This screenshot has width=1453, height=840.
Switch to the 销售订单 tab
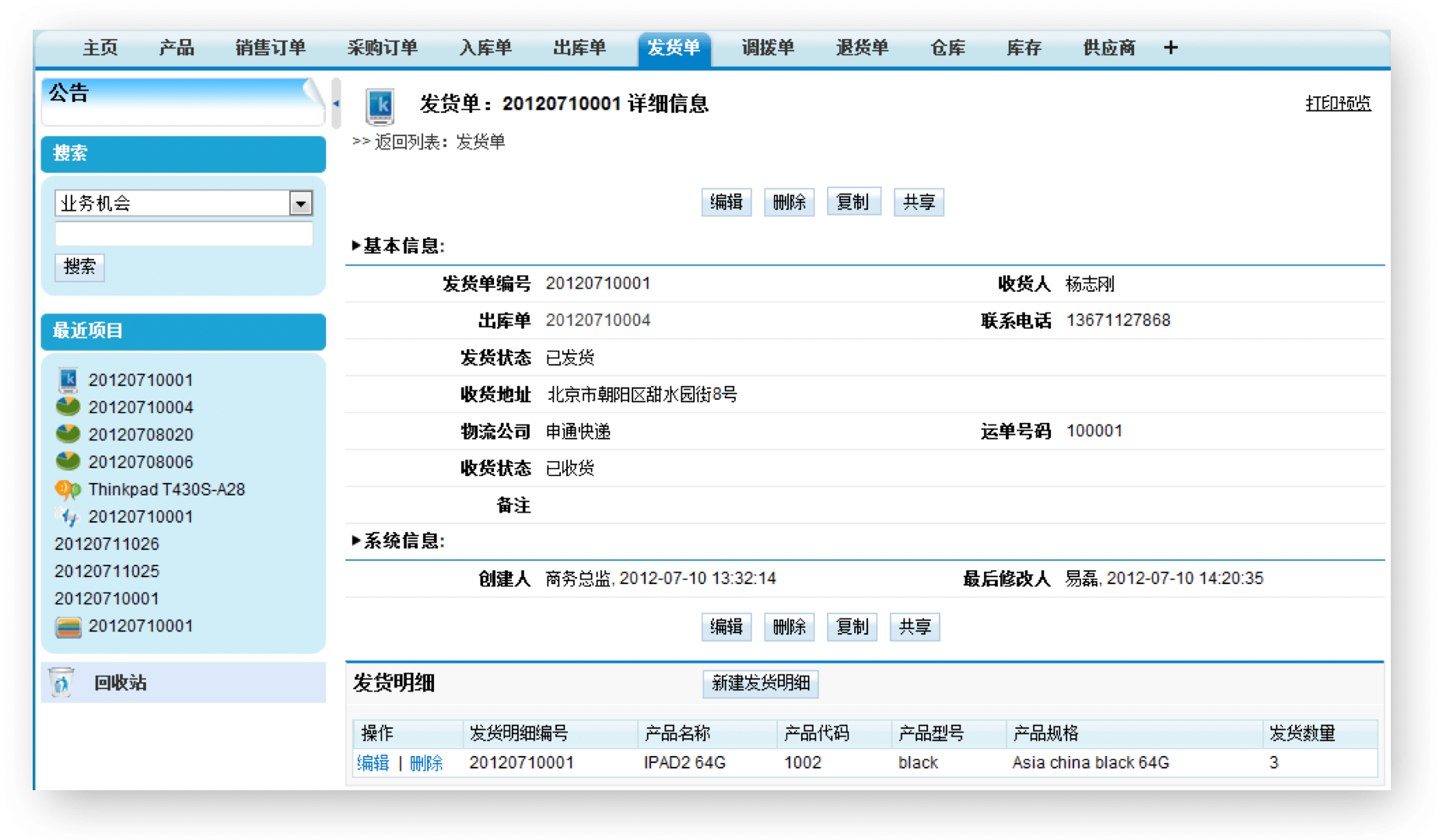pos(271,48)
